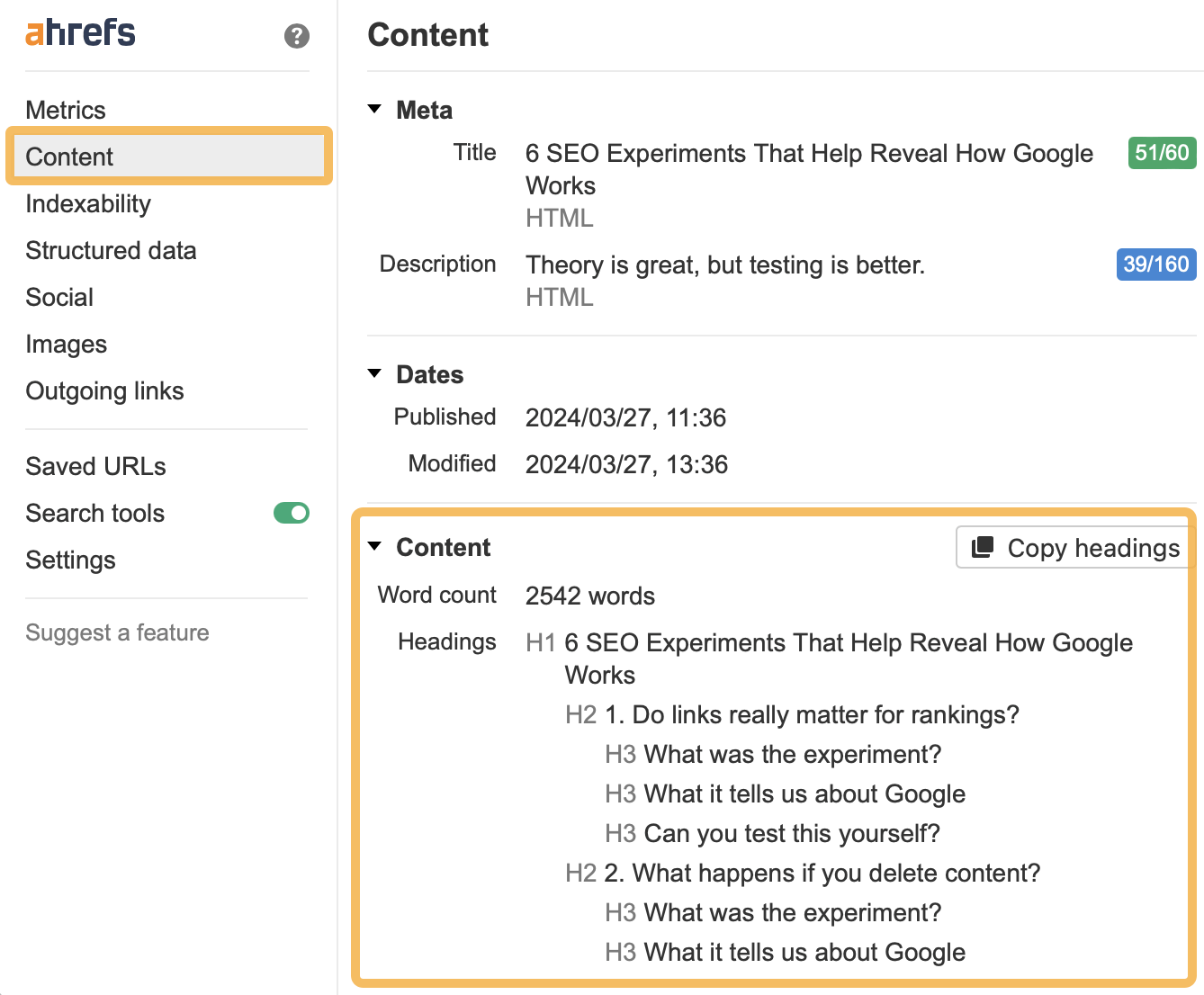Go to the Social tab
Screen dimensions: 1204x995
pyautogui.click(x=59, y=297)
